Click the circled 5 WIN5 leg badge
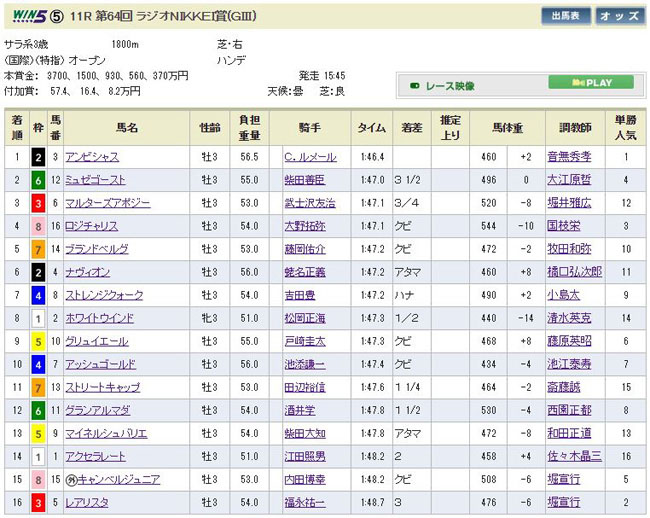Screen dimensions: 650x518 coord(56,16)
